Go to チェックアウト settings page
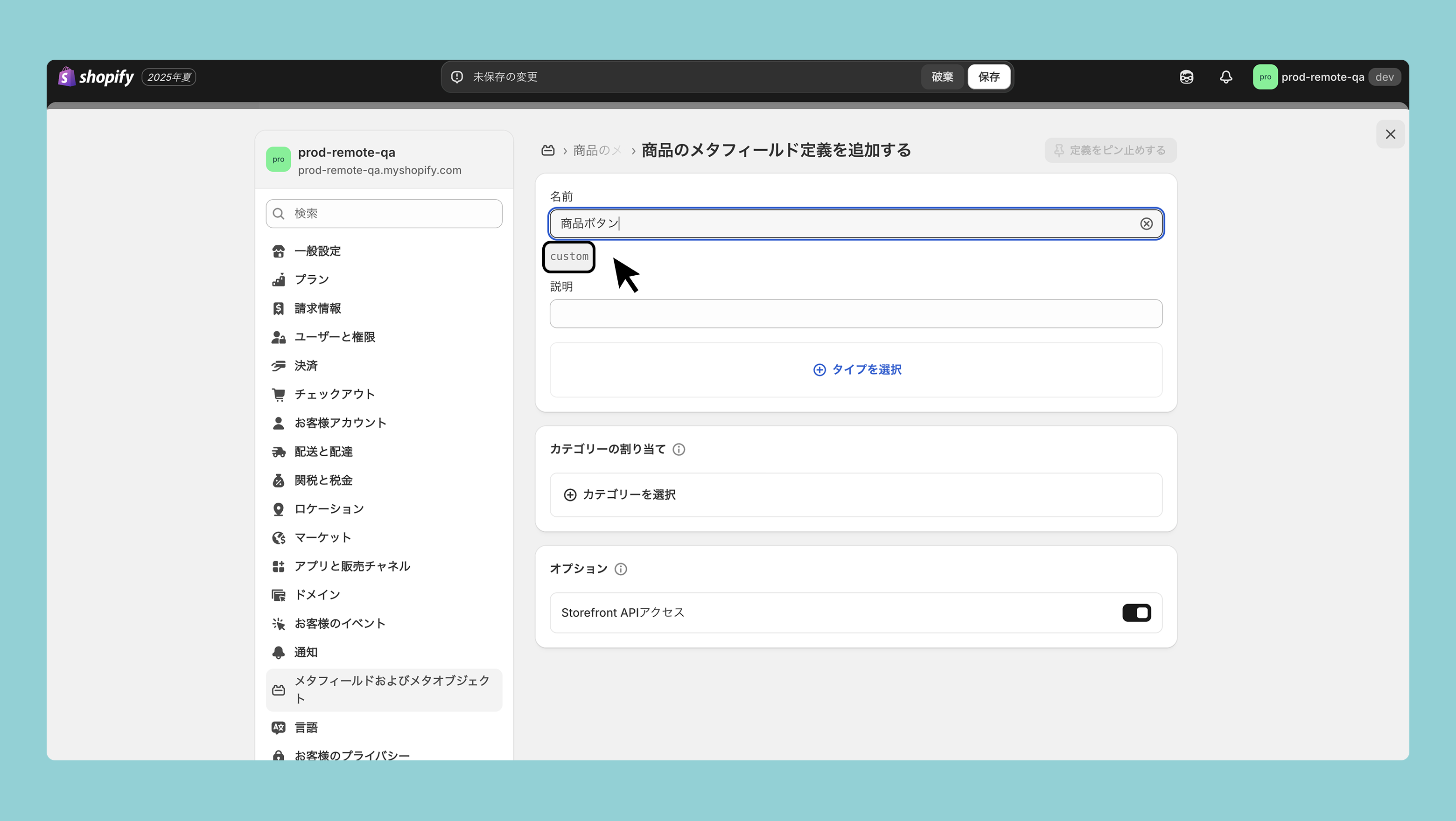1456x821 pixels. (334, 394)
